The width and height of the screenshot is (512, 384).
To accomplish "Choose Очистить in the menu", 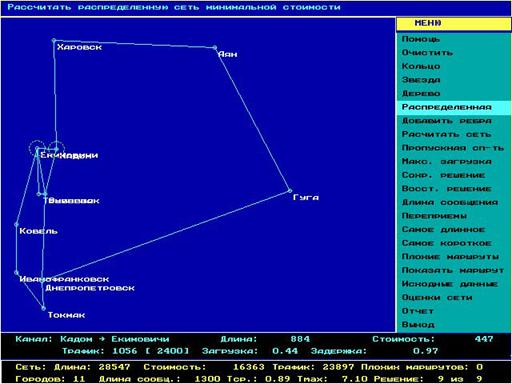I will (x=427, y=53).
